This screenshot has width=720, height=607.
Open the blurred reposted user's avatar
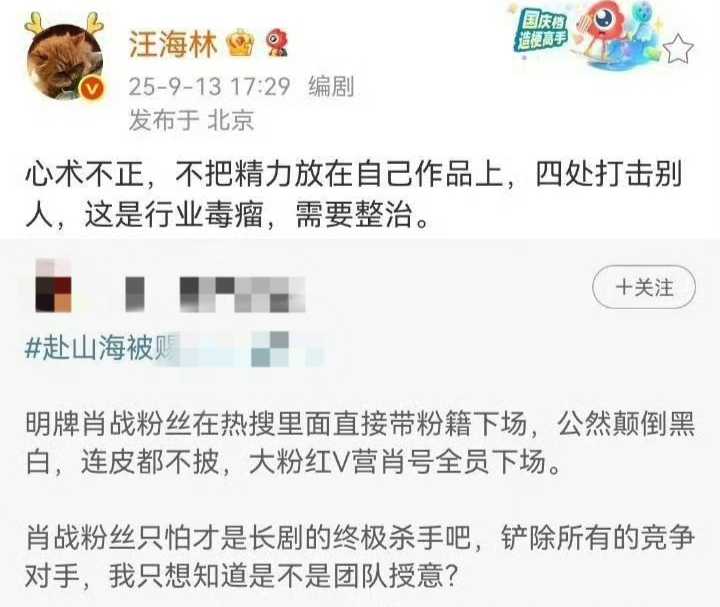(x=53, y=286)
